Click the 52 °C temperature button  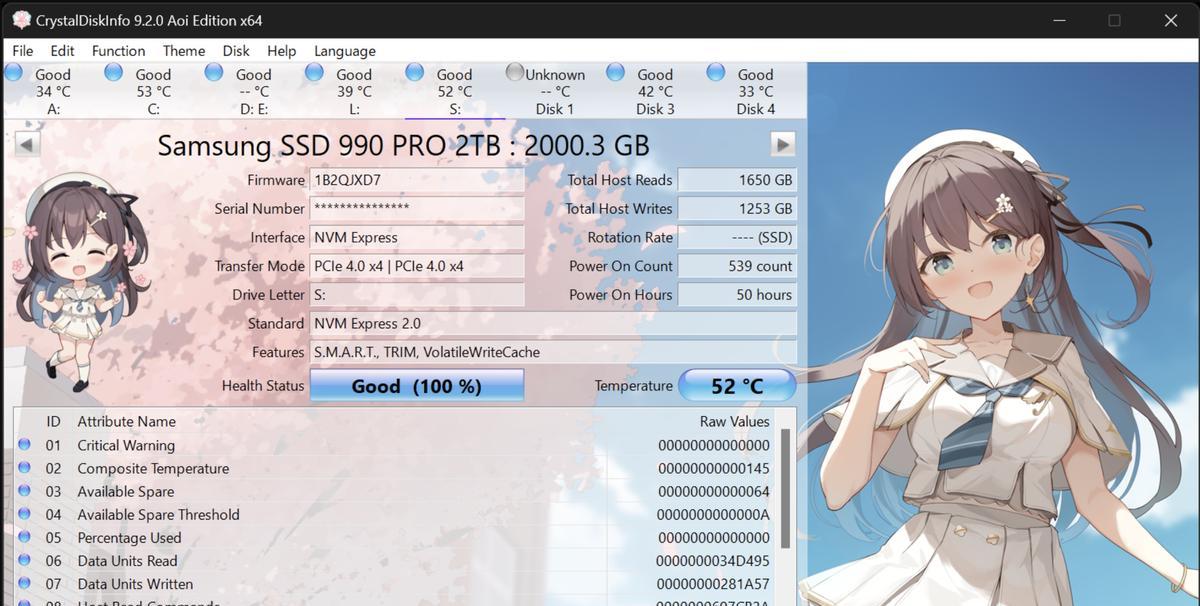point(737,386)
